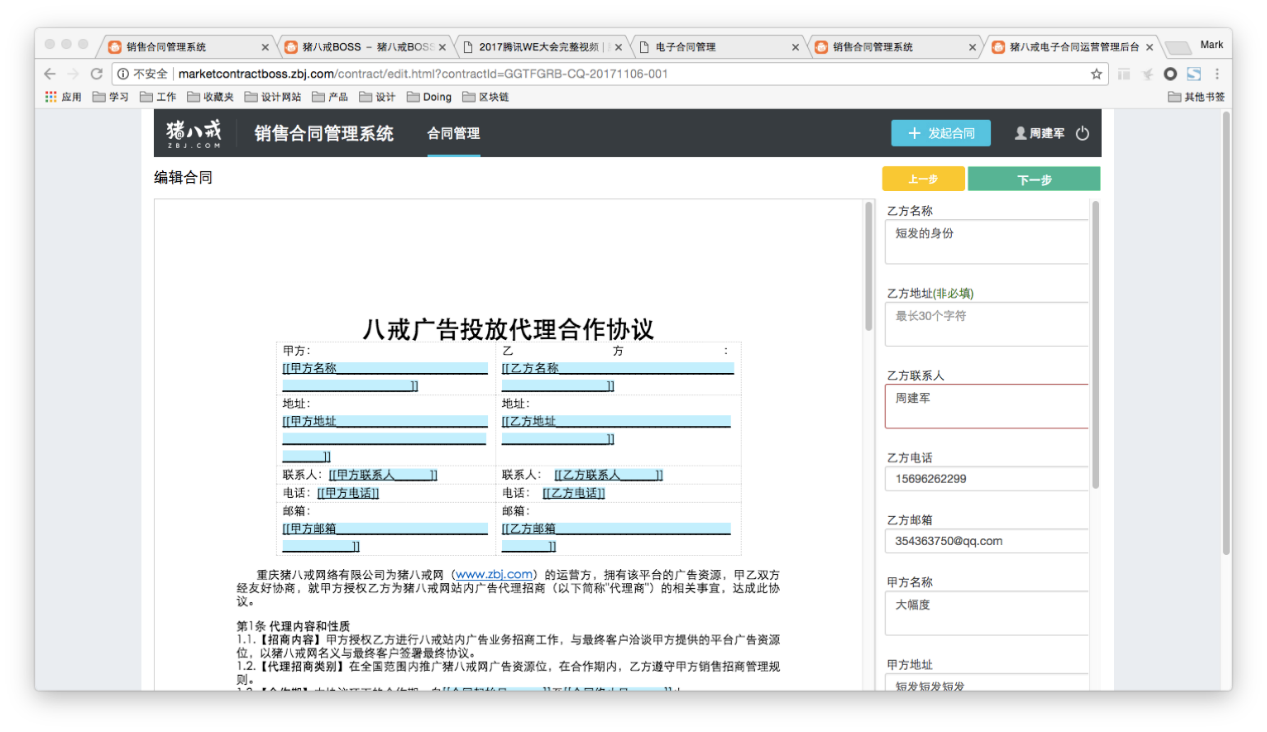Open the 应用 apps shortcut in bookmarks bar

(x=64, y=97)
